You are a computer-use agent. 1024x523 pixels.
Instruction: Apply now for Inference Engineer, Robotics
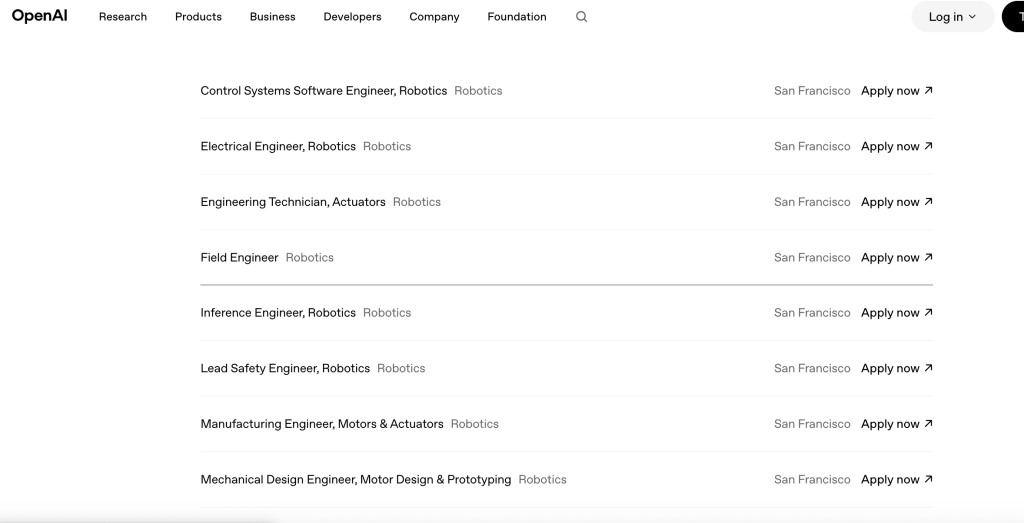point(897,313)
